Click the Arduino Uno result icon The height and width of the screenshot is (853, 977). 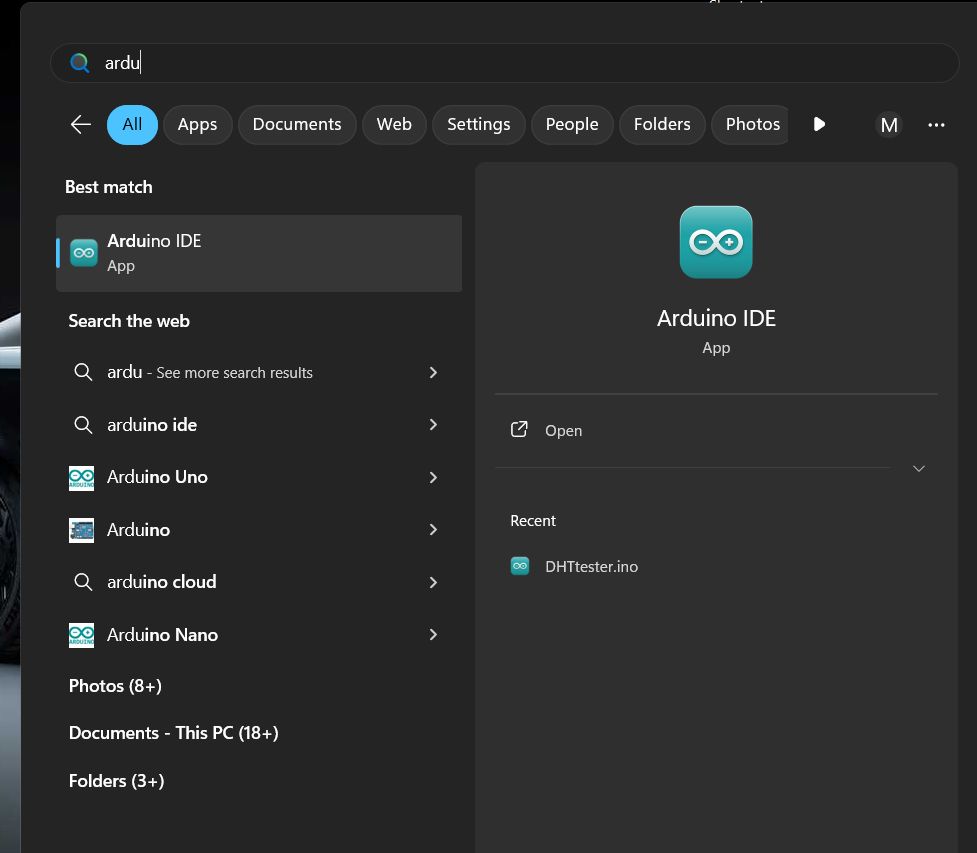pyautogui.click(x=82, y=478)
